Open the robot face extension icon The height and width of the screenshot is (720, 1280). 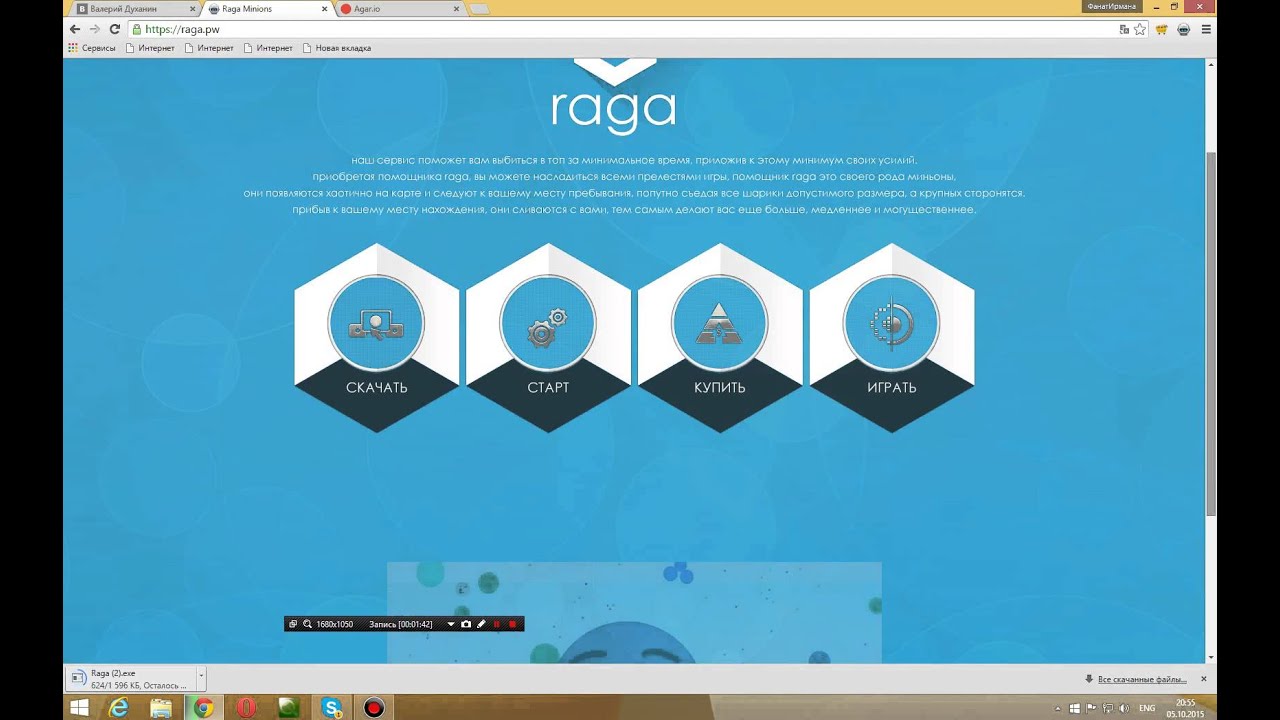click(x=1184, y=29)
